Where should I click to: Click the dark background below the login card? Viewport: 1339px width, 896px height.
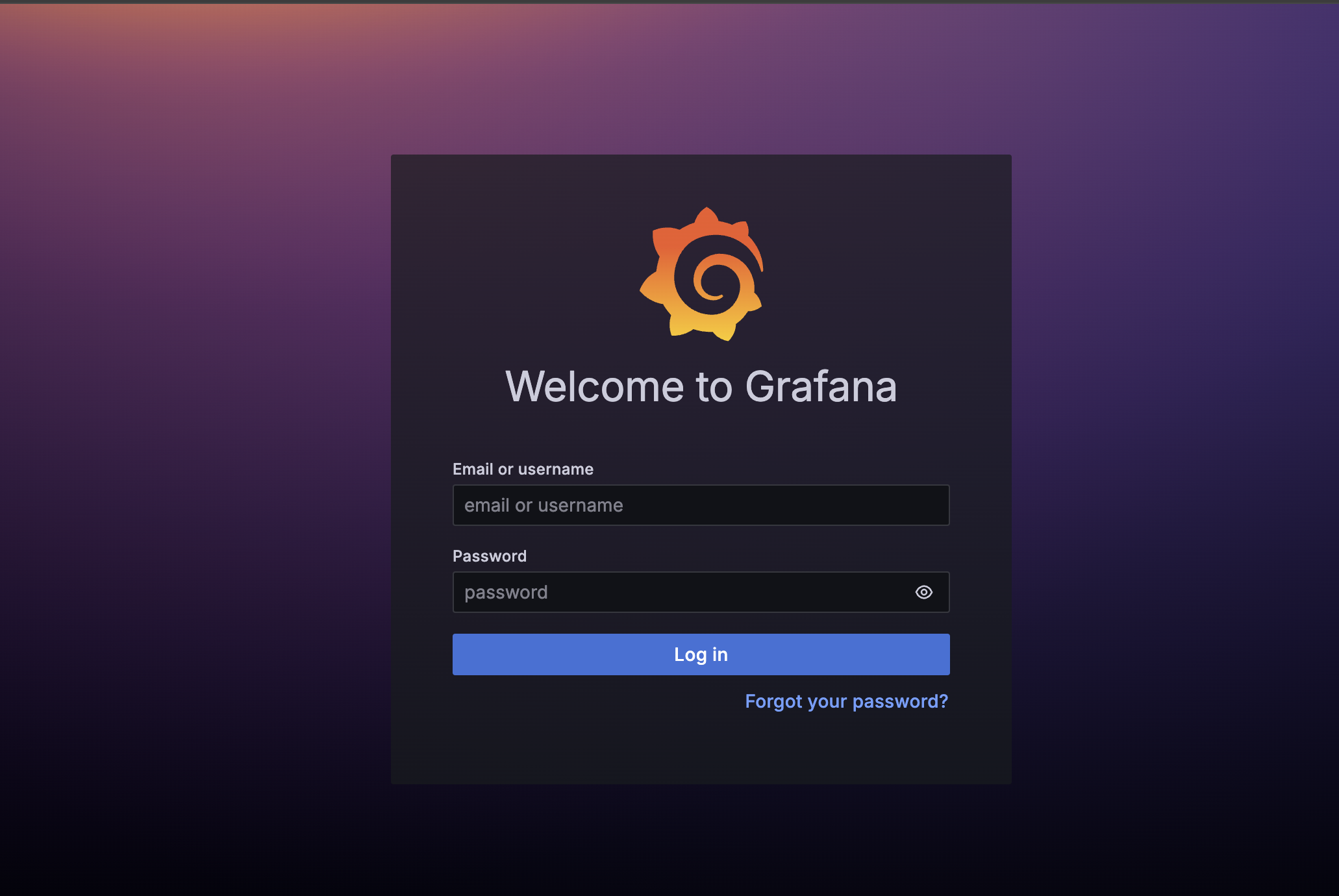tap(701, 841)
